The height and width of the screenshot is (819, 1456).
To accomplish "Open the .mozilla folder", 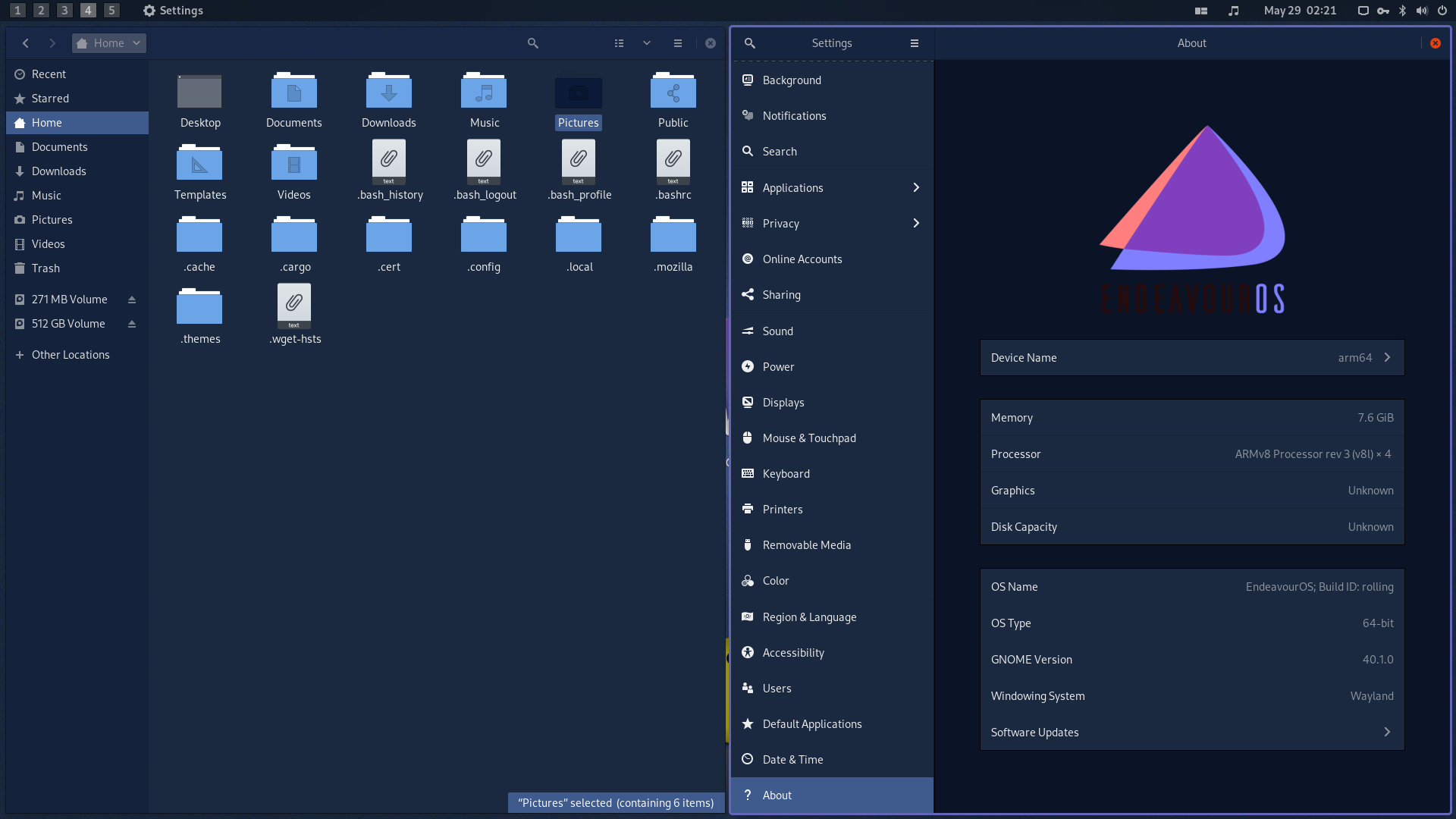I will (x=673, y=235).
